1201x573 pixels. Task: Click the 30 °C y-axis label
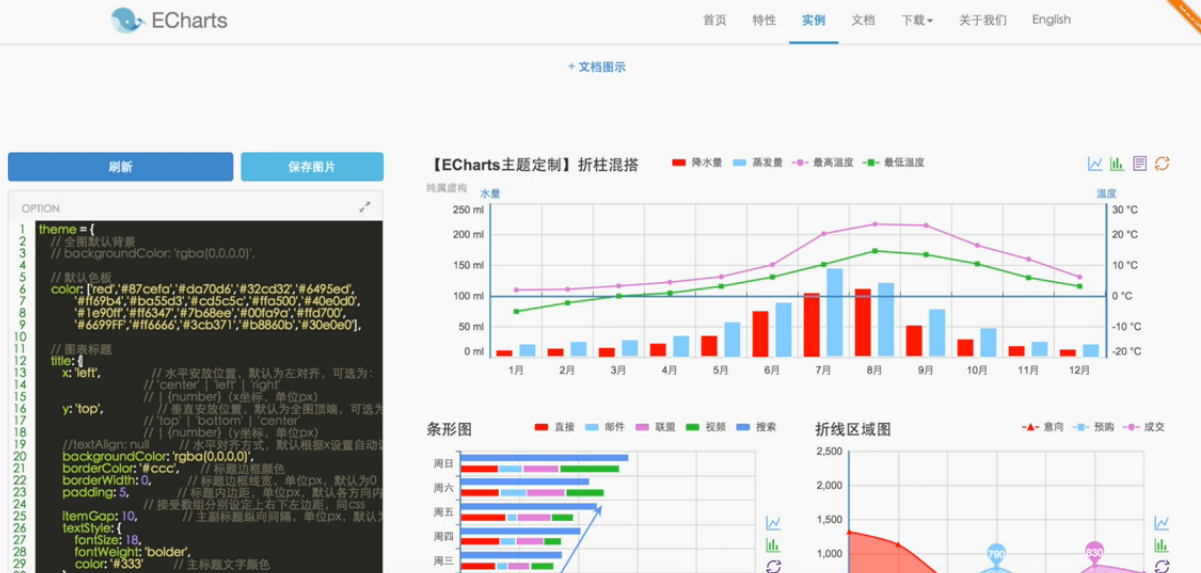pos(1124,210)
